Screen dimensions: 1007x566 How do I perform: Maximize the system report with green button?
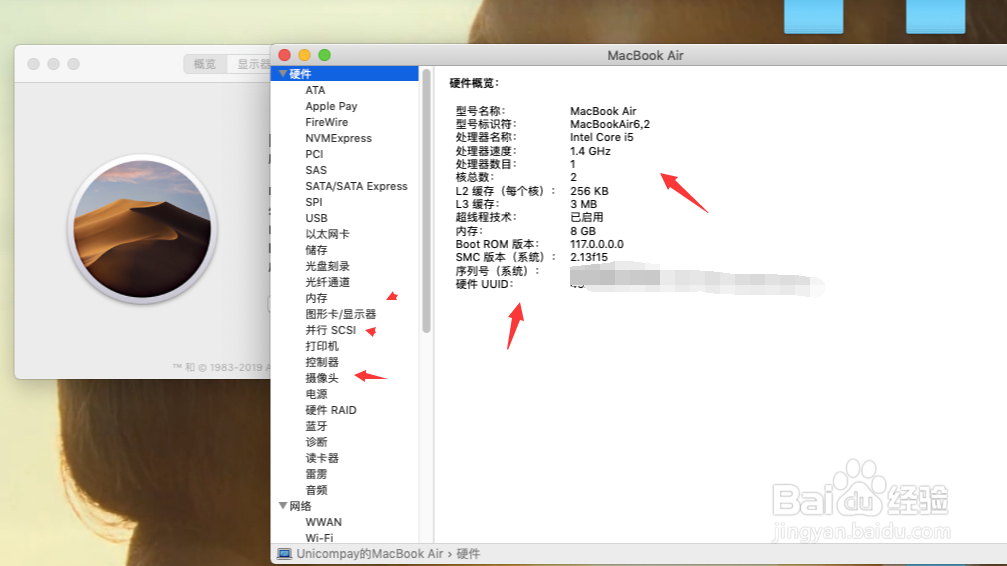(x=324, y=55)
